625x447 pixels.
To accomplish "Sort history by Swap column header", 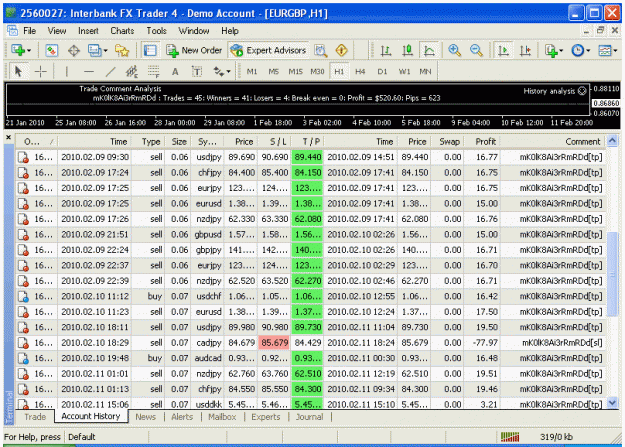I will point(448,142).
